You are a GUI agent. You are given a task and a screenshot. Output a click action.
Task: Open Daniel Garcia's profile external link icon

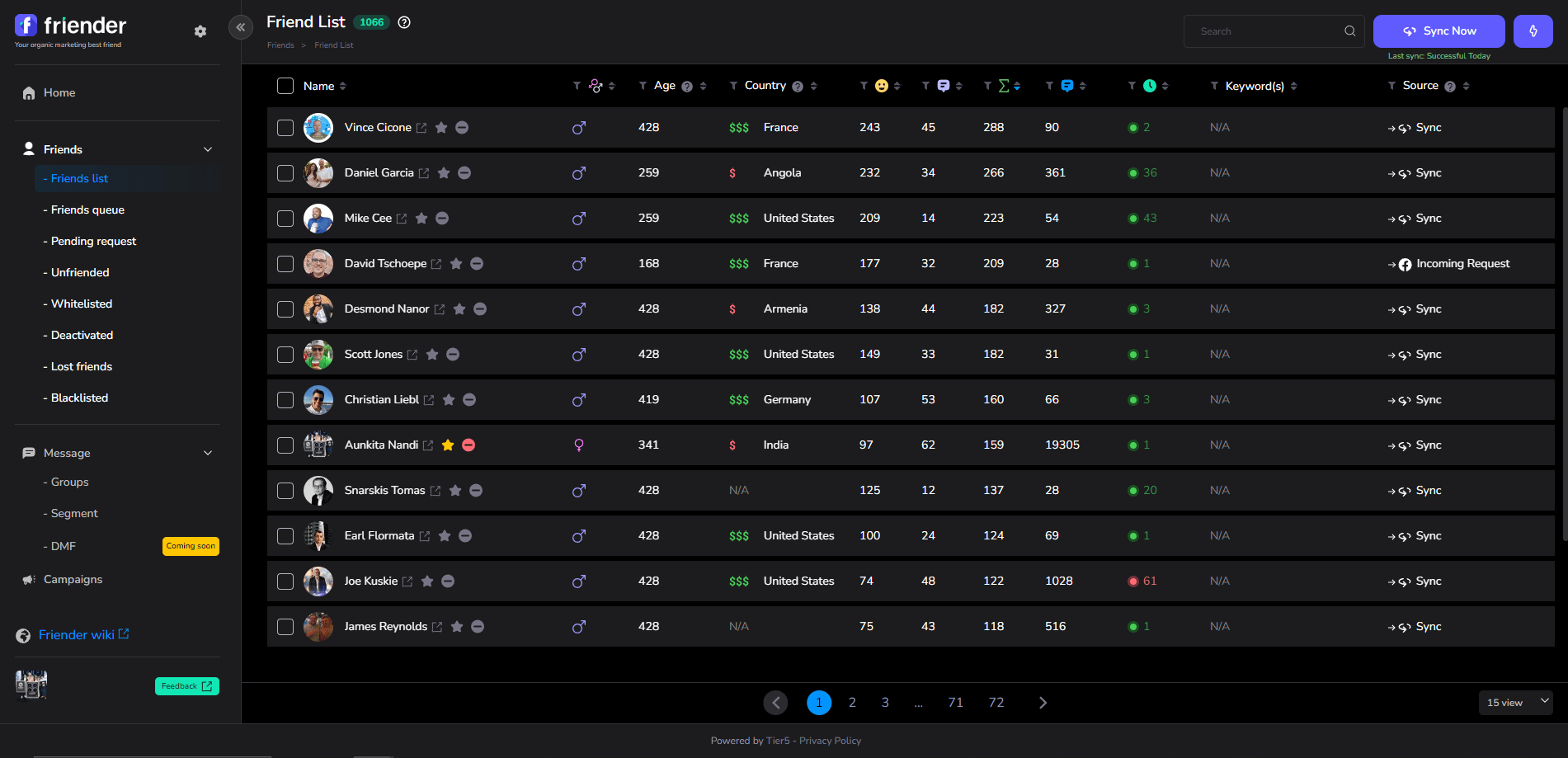point(424,173)
